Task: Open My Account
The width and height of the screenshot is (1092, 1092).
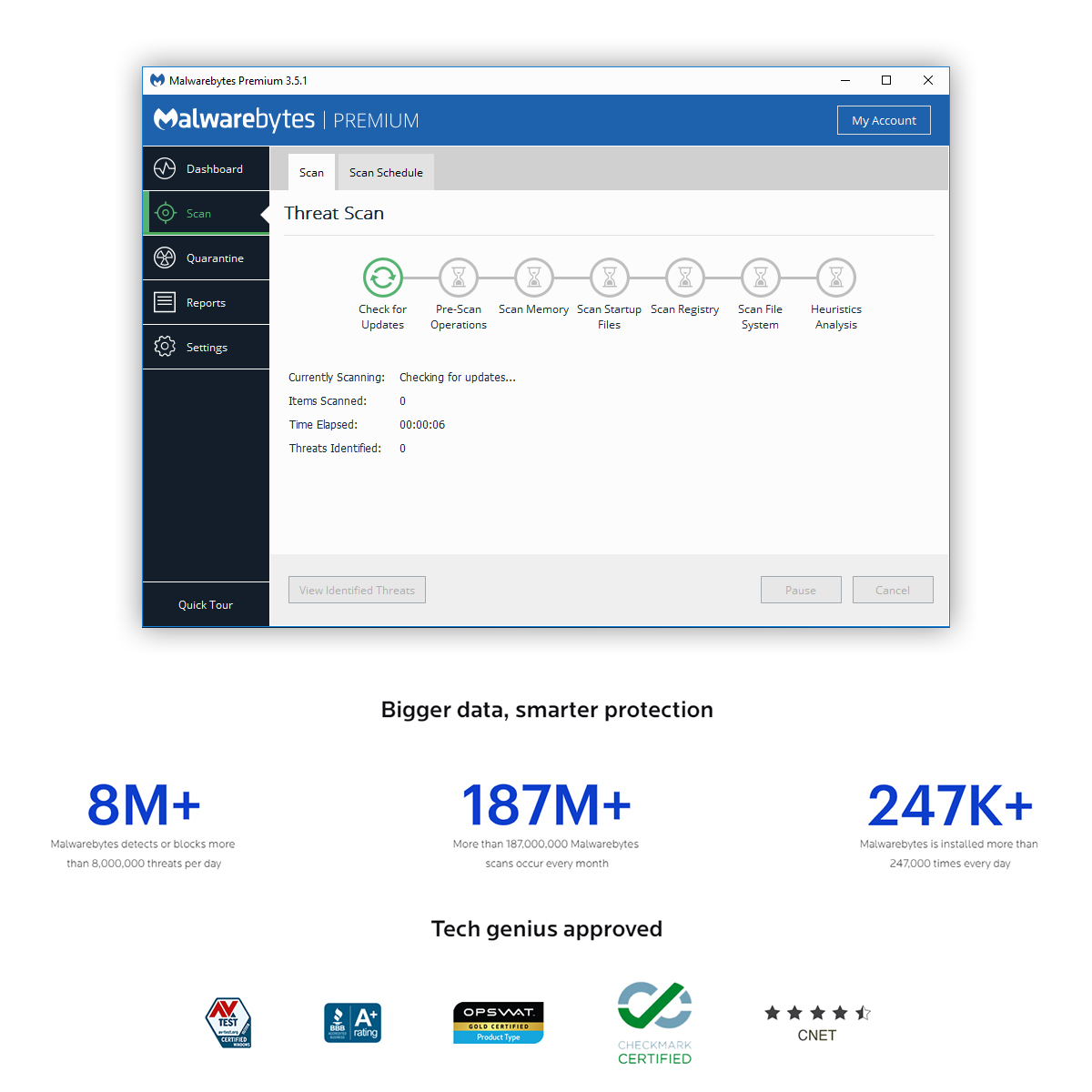Action: click(x=884, y=120)
